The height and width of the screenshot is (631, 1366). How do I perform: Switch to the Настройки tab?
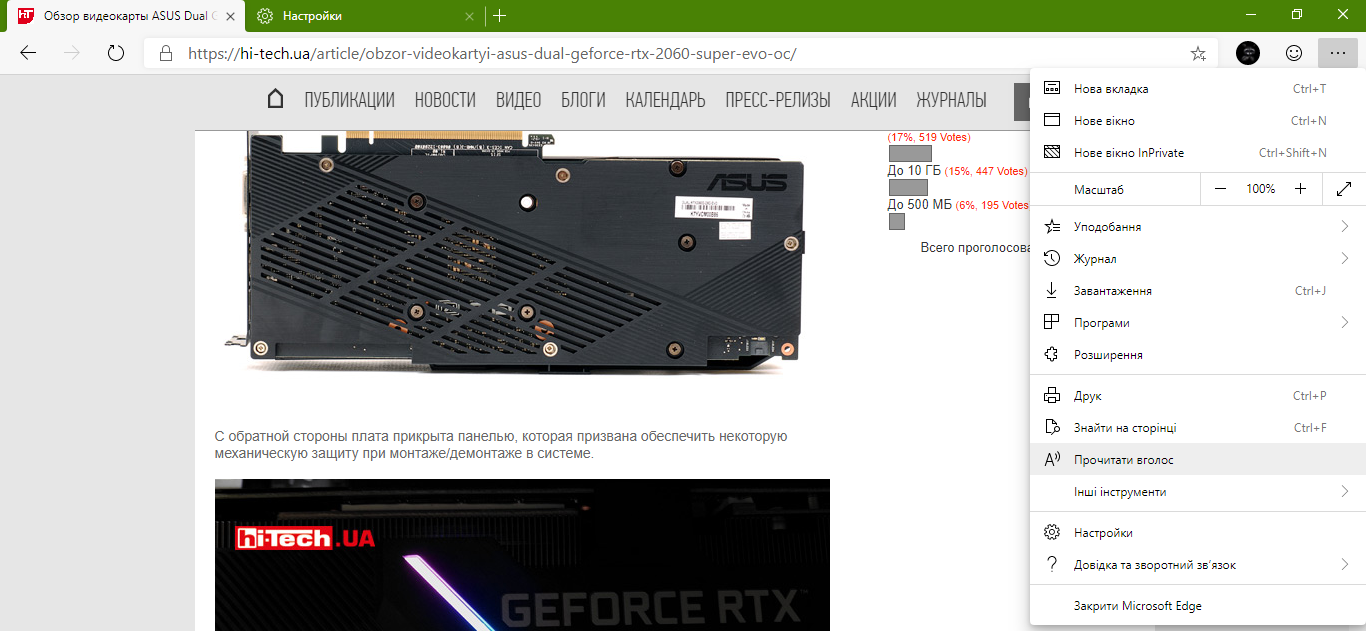point(312,16)
